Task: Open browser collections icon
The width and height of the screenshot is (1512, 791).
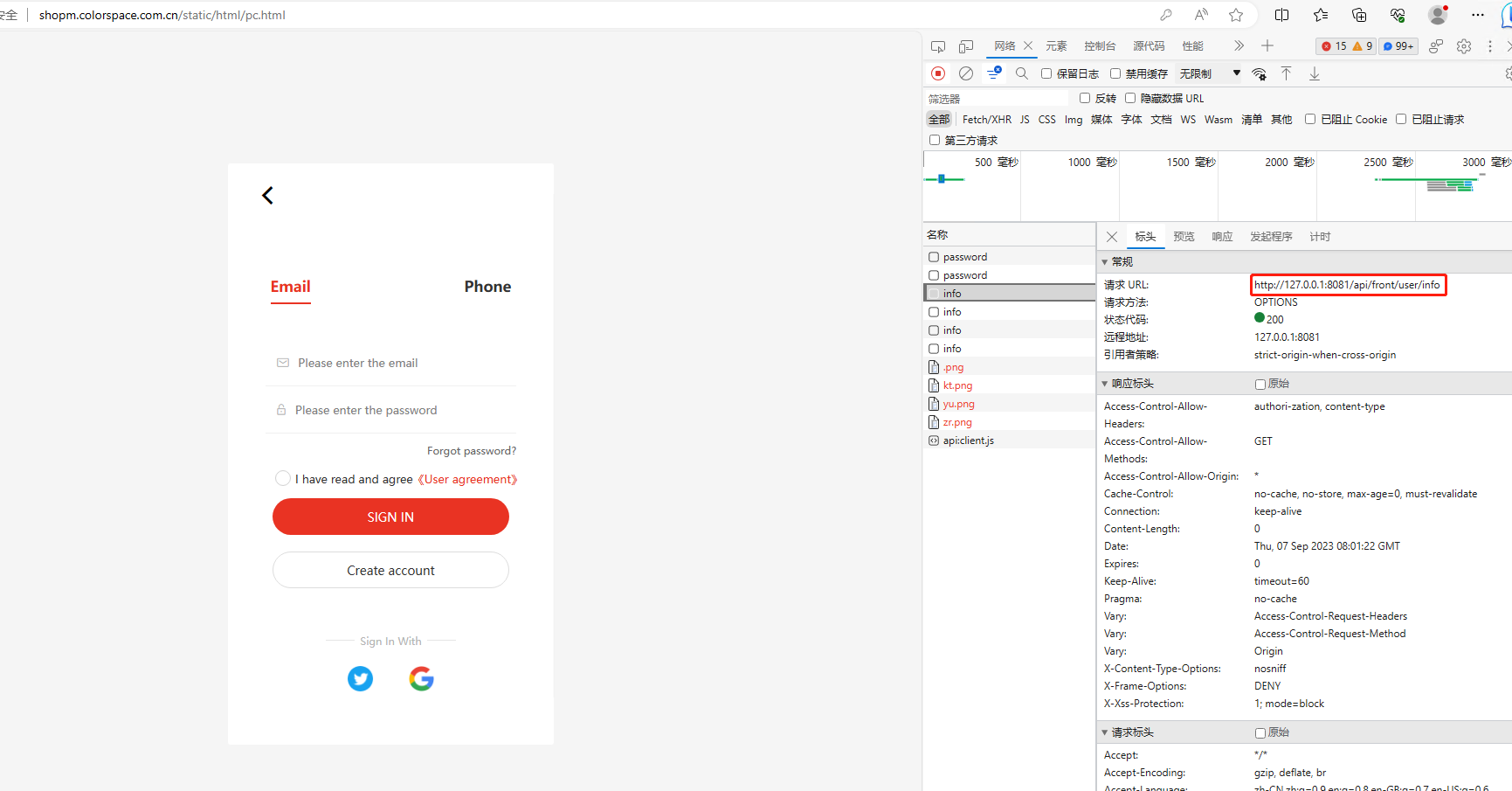Action: [1359, 15]
